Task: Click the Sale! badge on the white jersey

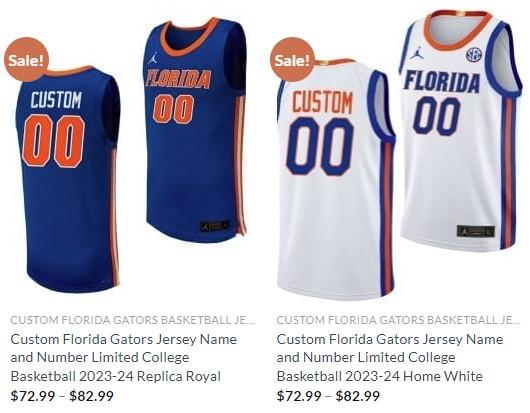Action: pyautogui.click(x=292, y=60)
